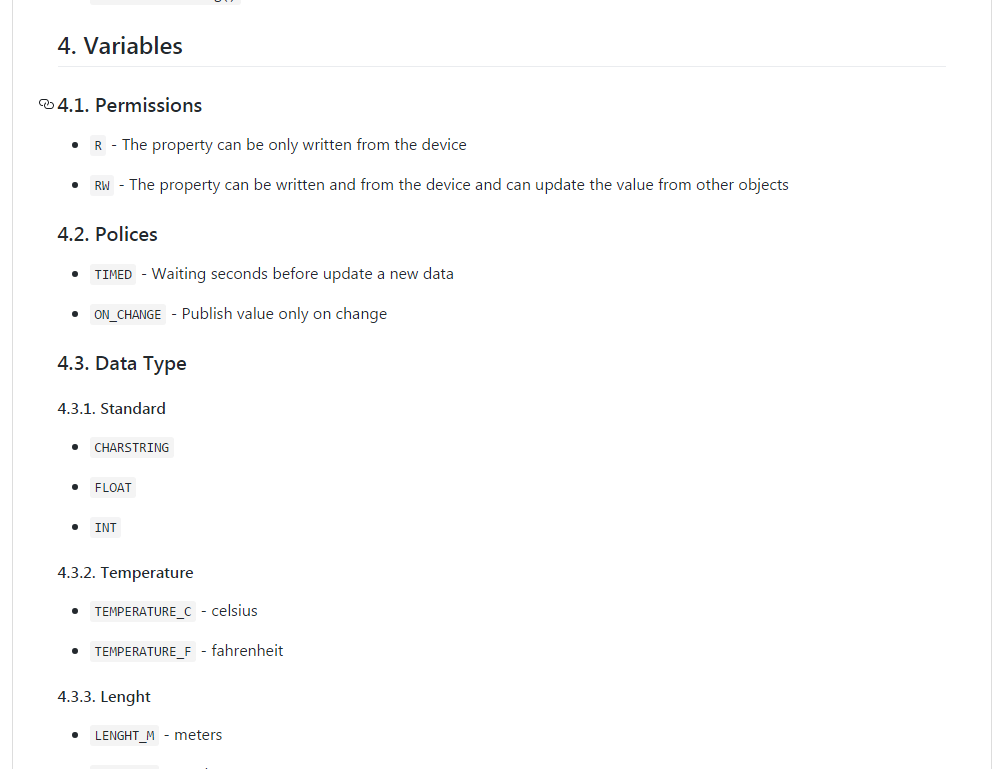1003x769 pixels.
Task: Click the "4.3.2. Temperature" subheading
Action: tap(126, 573)
